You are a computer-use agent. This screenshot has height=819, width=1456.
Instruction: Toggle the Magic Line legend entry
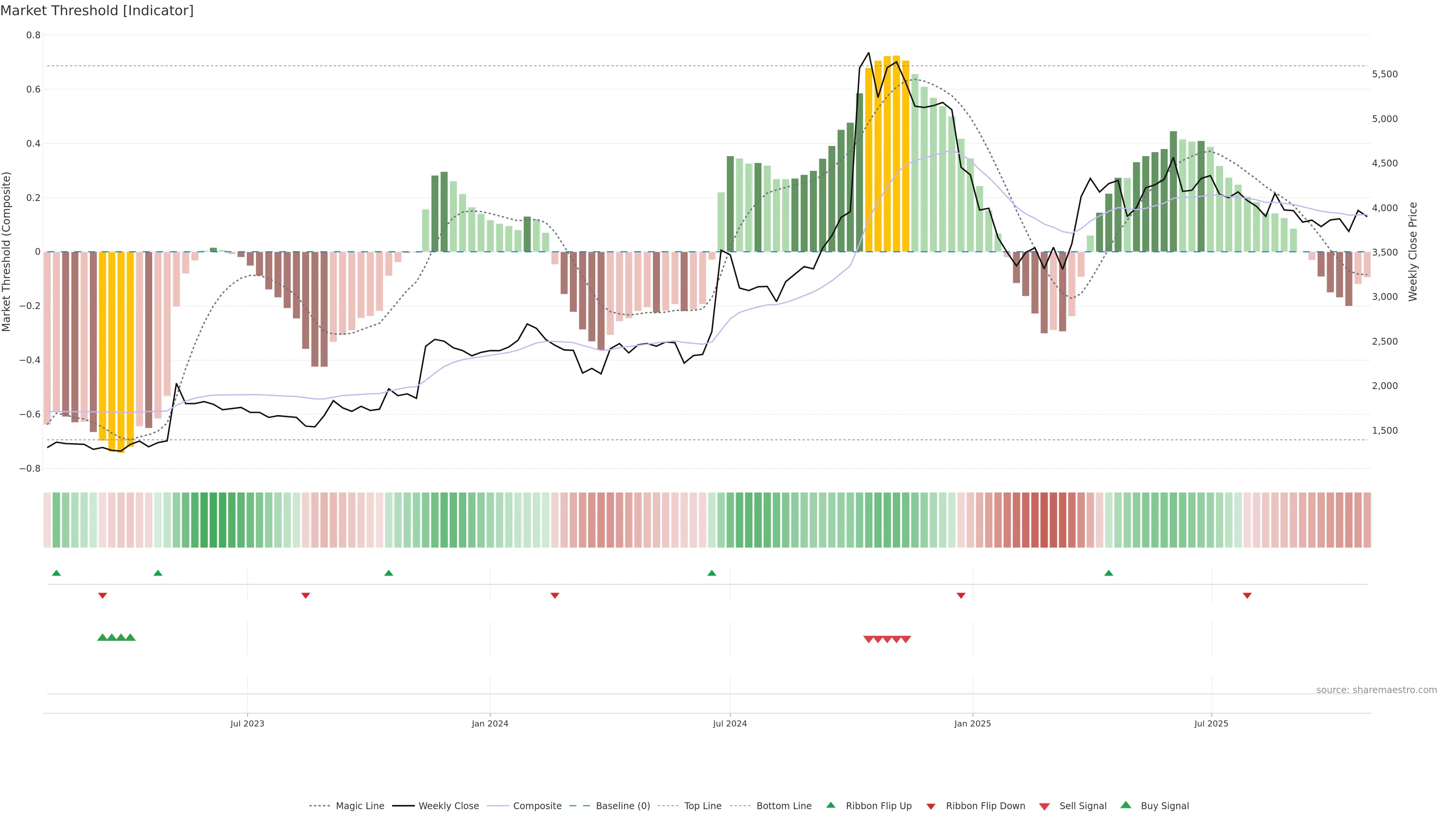pyautogui.click(x=359, y=806)
